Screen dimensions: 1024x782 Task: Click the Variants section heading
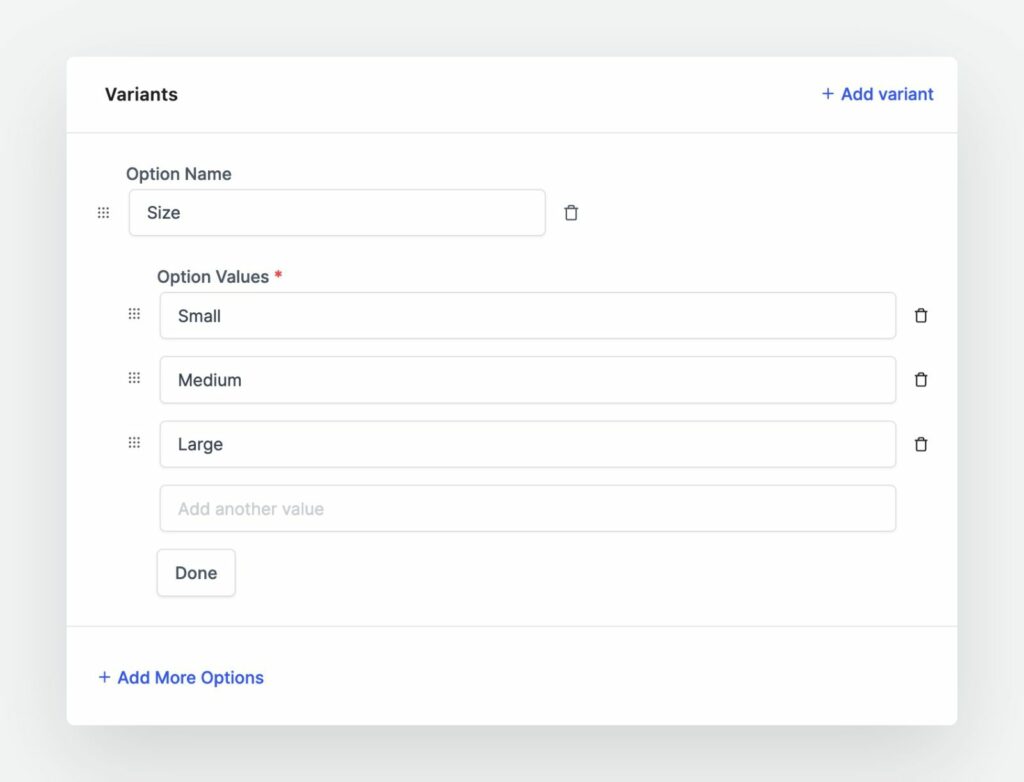coord(141,95)
